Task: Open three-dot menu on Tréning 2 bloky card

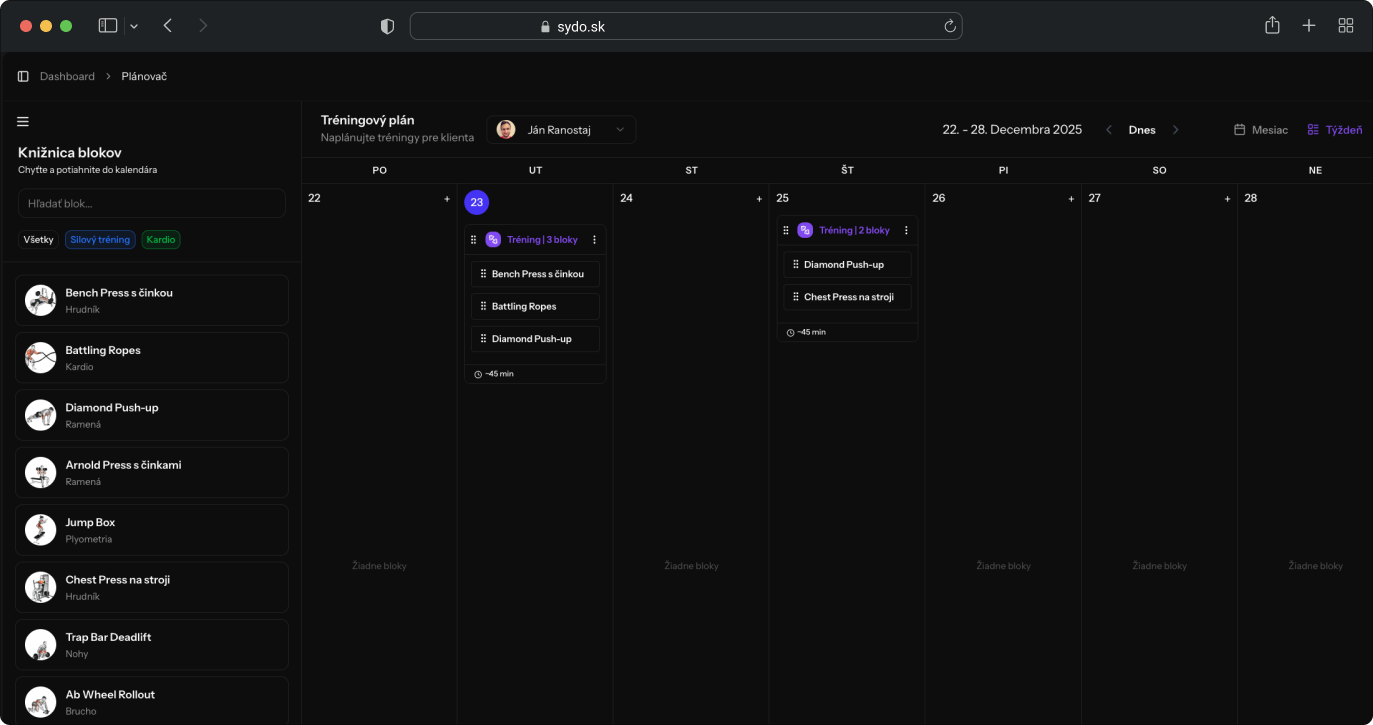Action: point(906,231)
